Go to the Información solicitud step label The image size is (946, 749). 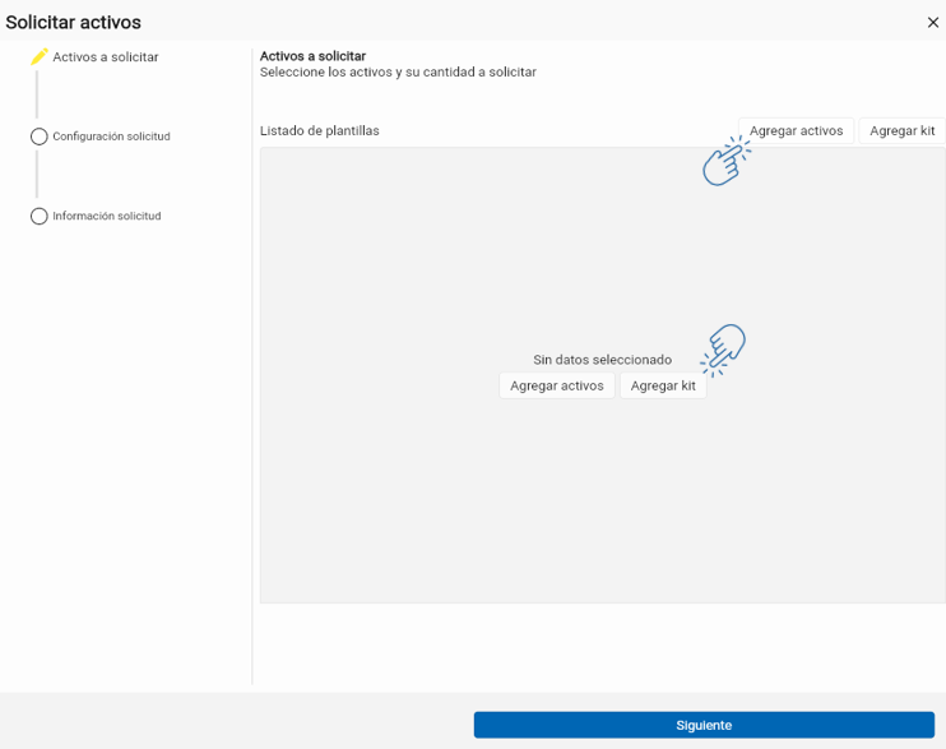click(107, 216)
